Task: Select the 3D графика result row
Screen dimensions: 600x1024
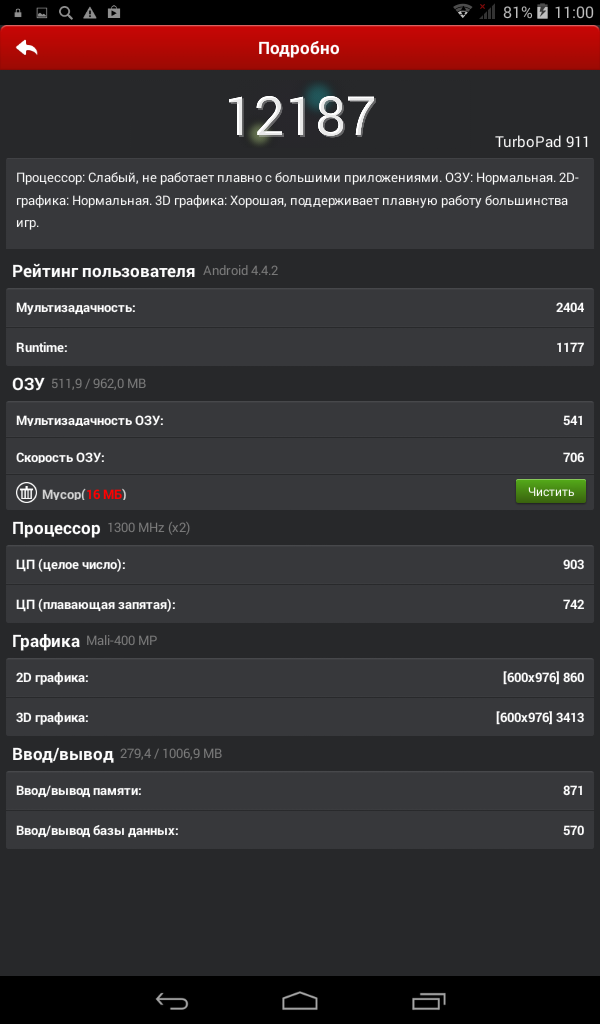Action: point(300,717)
